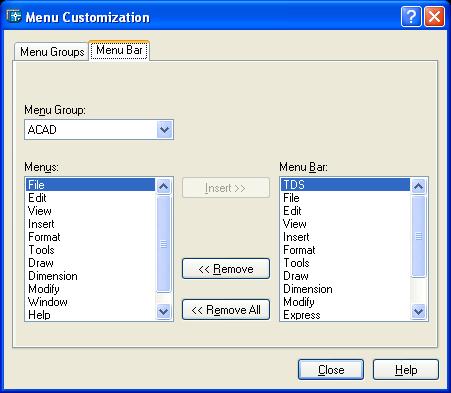Select Express in the Menu Bar list

pyautogui.click(x=345, y=315)
